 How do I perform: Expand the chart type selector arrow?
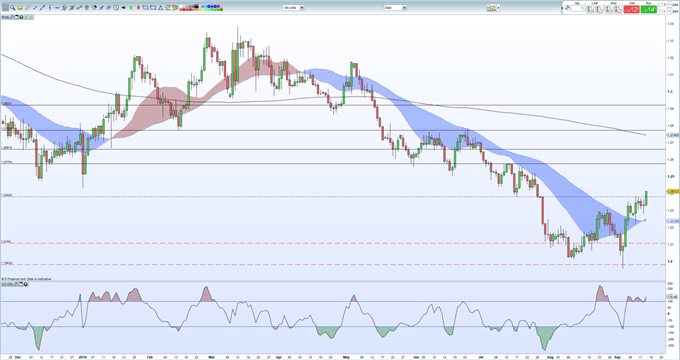point(498,8)
